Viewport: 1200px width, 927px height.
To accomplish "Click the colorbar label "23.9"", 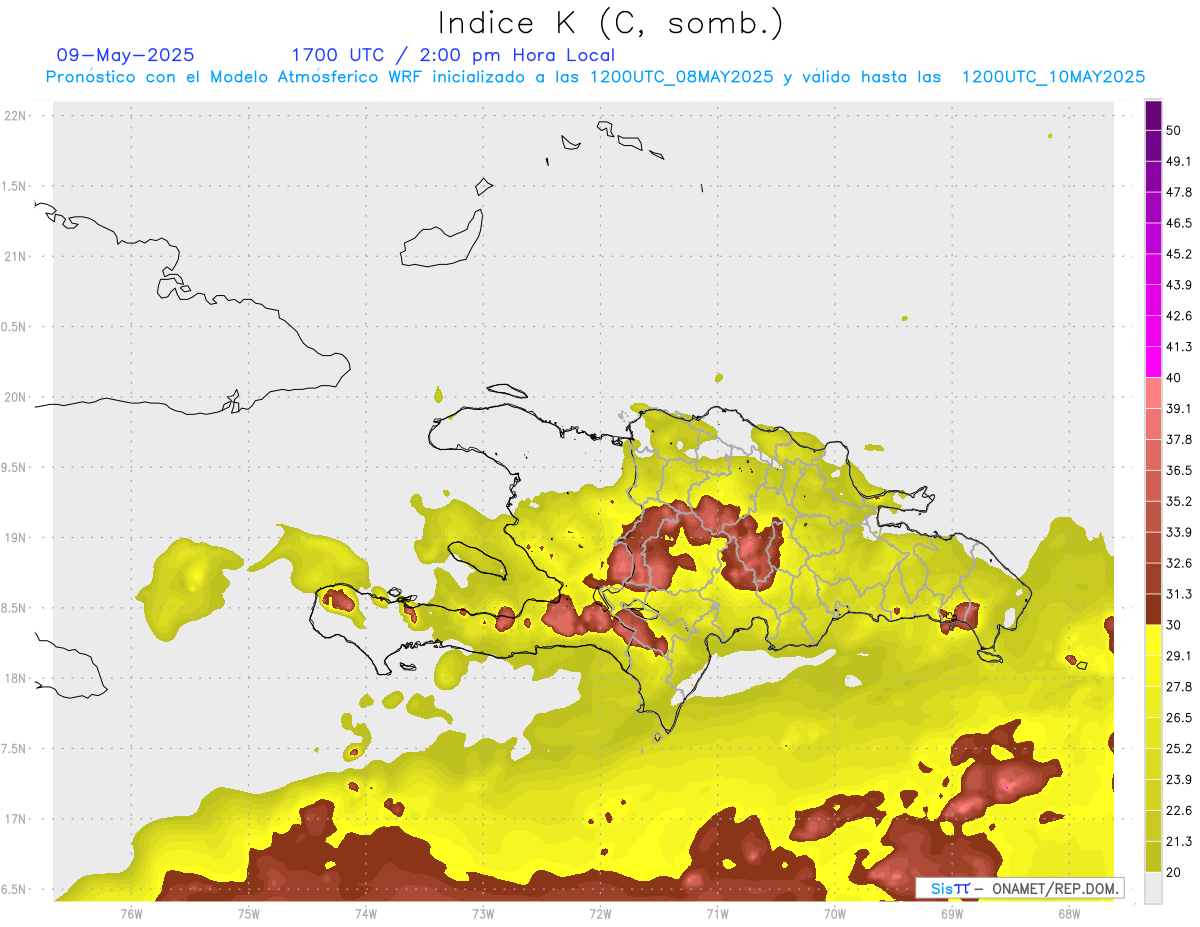I will point(1179,780).
